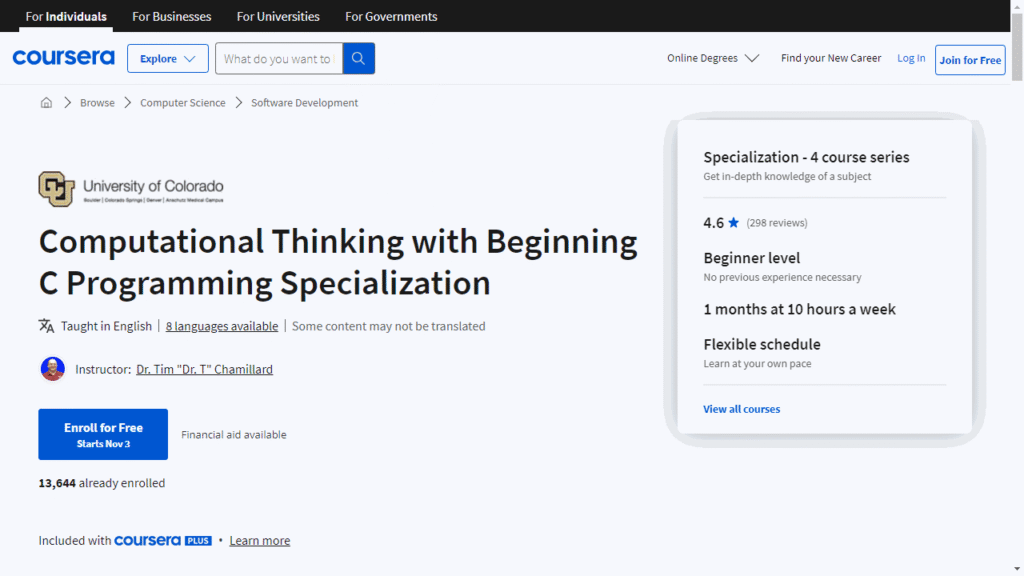Click the translation language icon
The height and width of the screenshot is (576, 1024).
[x=46, y=326]
